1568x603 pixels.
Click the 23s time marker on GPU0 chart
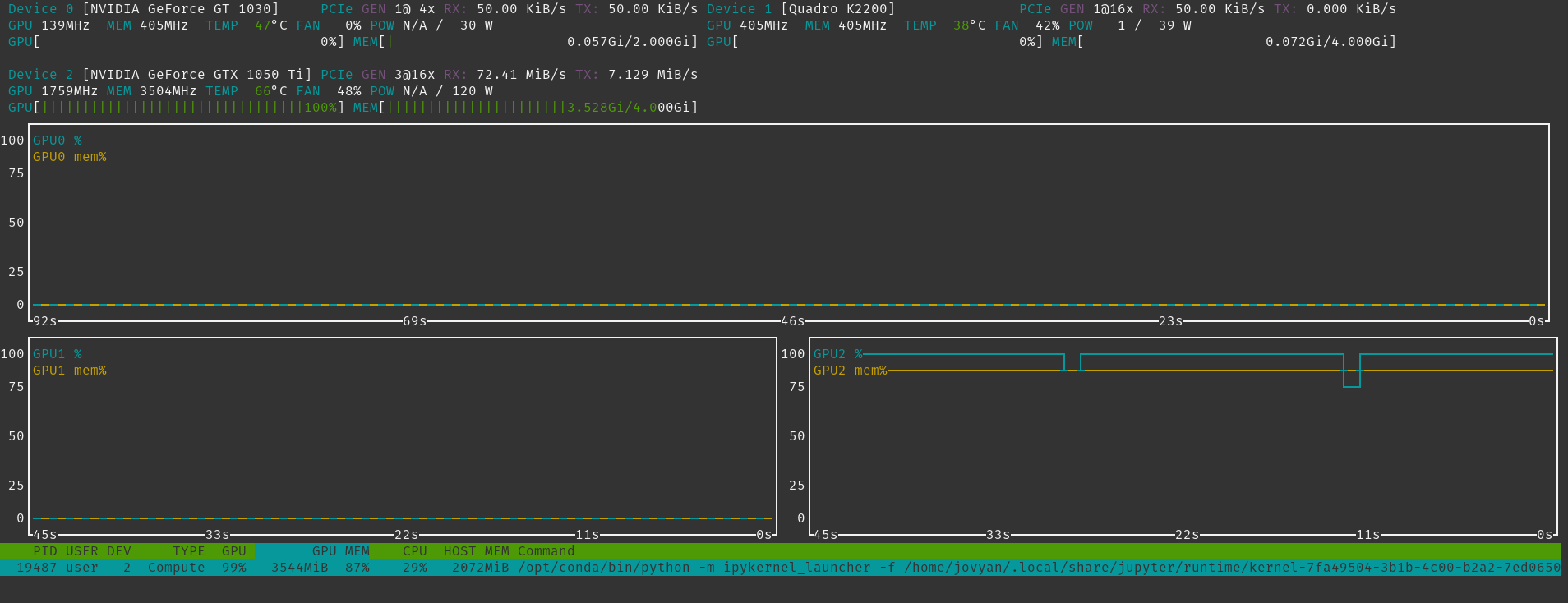click(1171, 321)
